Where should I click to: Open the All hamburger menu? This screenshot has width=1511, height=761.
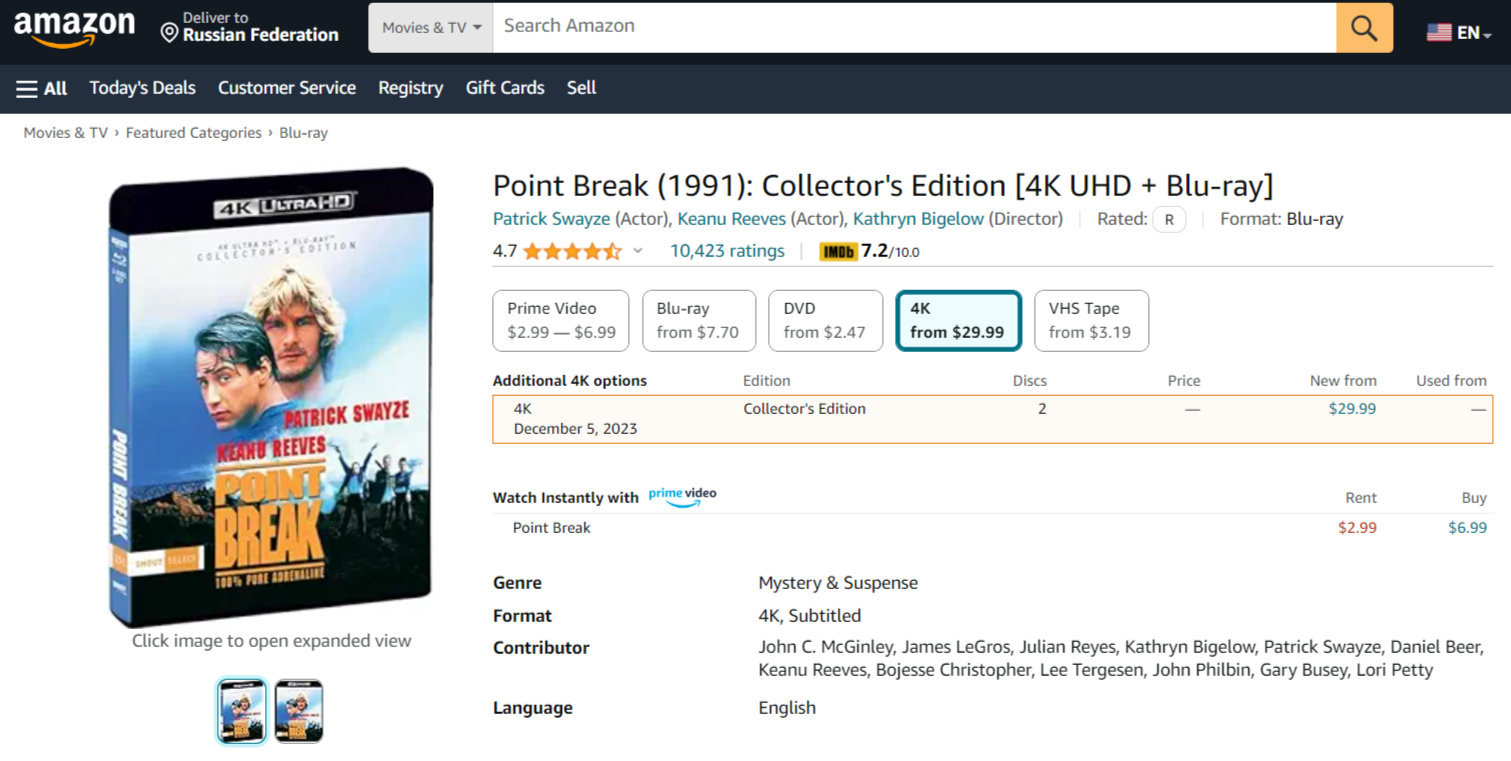coord(42,88)
